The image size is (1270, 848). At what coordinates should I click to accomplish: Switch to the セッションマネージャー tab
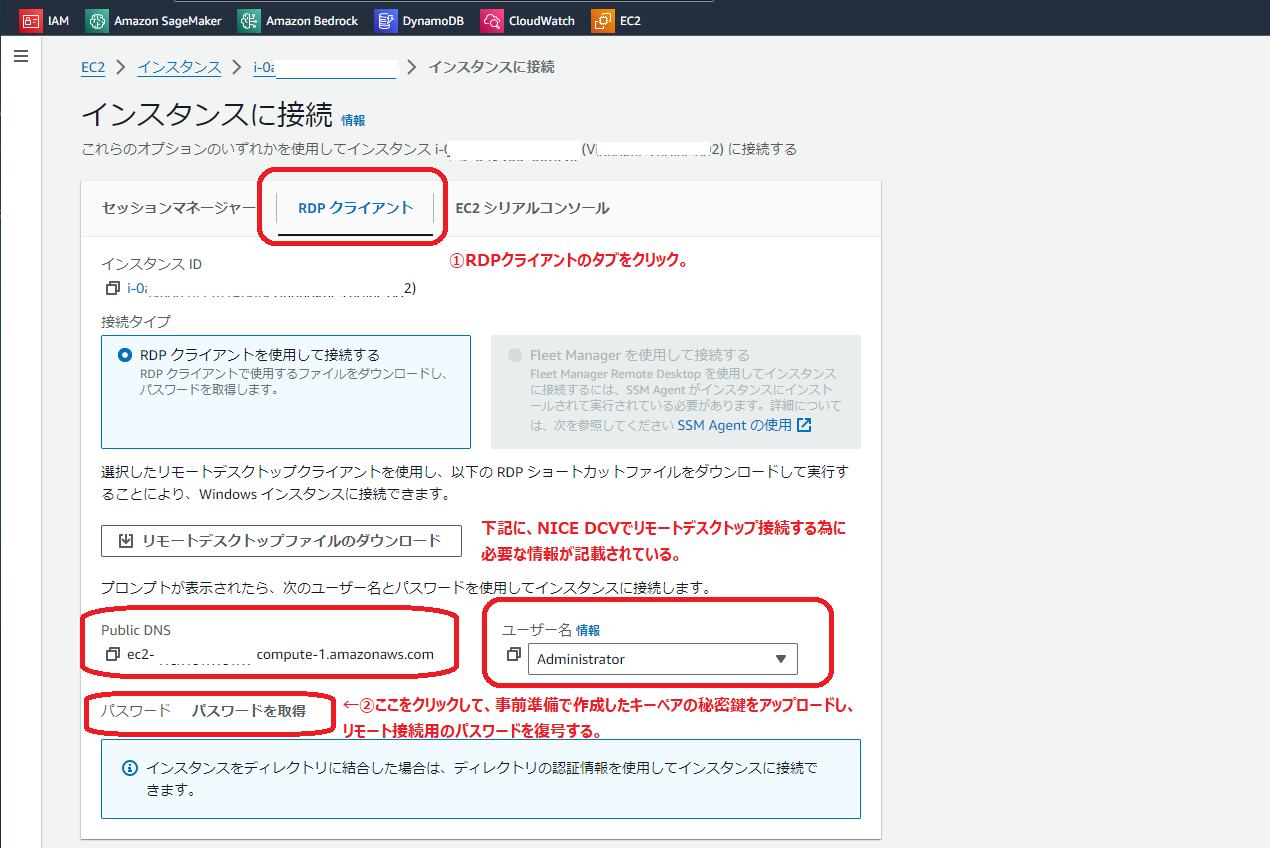(179, 208)
